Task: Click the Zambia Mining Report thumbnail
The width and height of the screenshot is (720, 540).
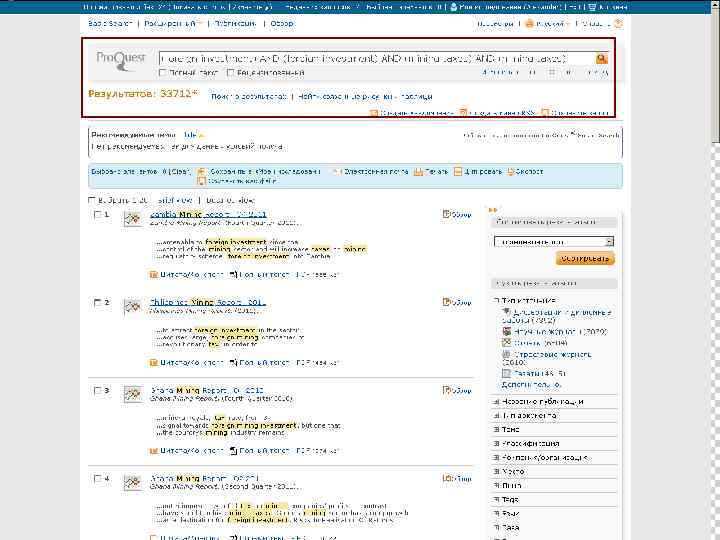Action: point(133,219)
